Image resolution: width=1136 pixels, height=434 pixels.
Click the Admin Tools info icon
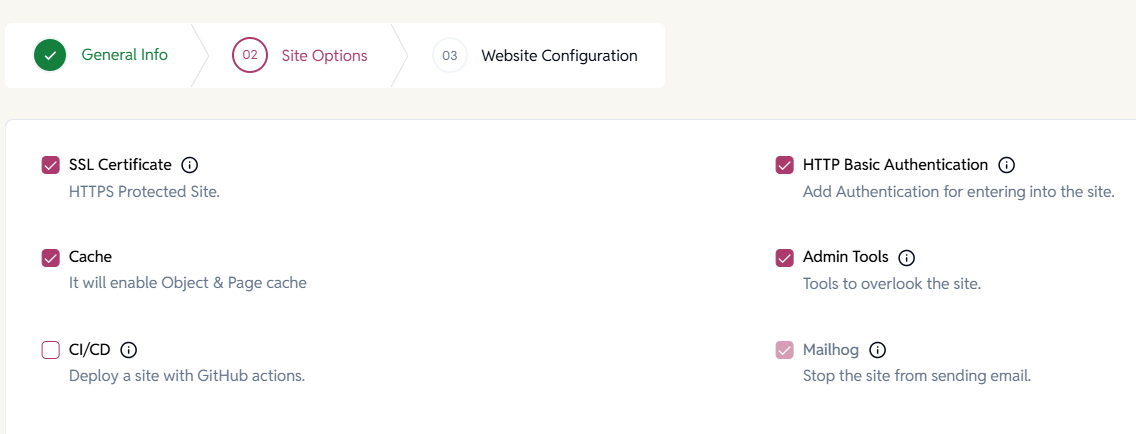click(907, 257)
